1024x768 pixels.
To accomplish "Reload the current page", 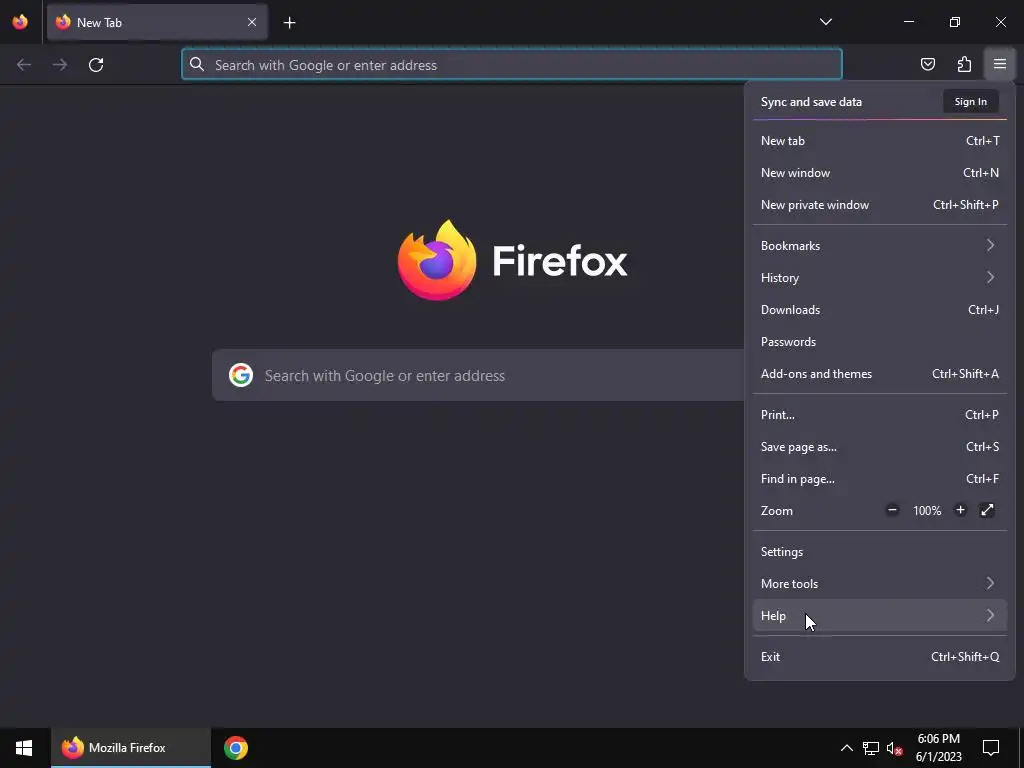I will tap(96, 65).
